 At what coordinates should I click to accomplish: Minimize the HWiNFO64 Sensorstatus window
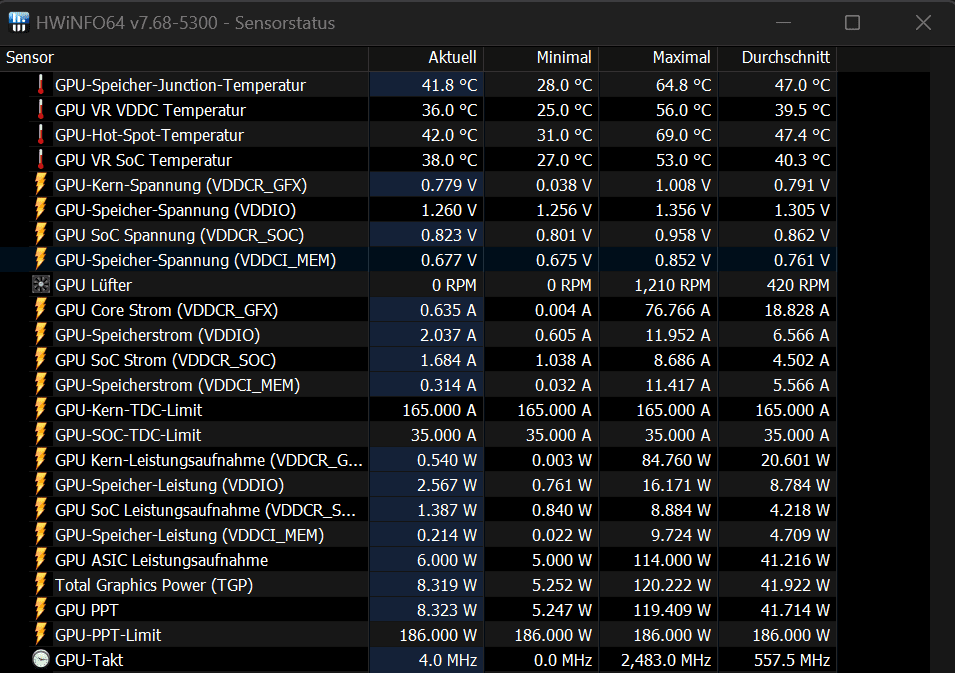point(783,23)
